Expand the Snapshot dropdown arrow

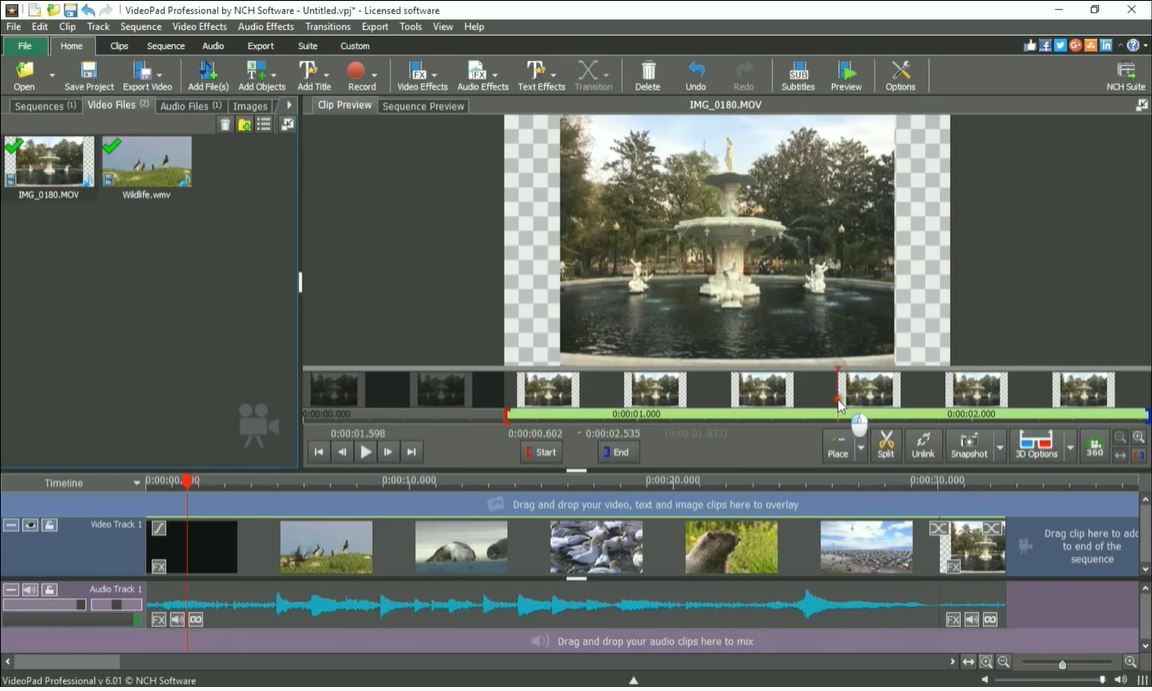coord(999,446)
